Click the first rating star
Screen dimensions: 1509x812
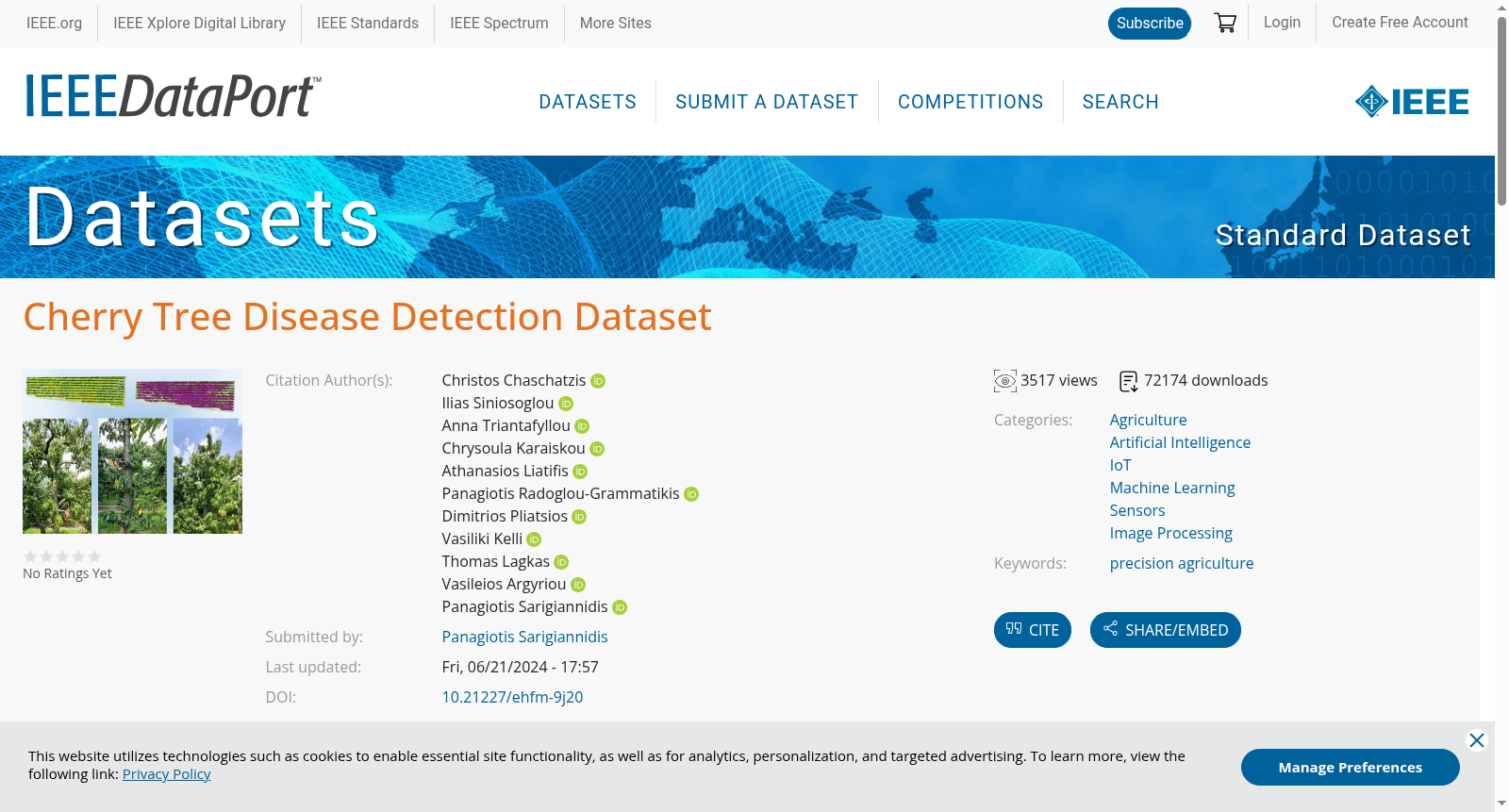[30, 556]
